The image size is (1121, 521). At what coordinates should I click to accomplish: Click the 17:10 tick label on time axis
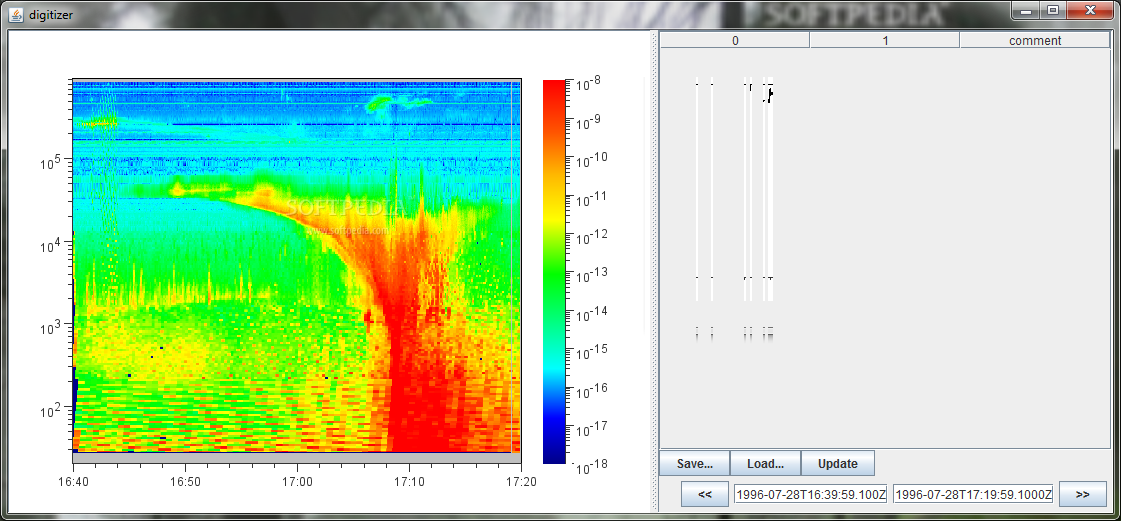(408, 481)
